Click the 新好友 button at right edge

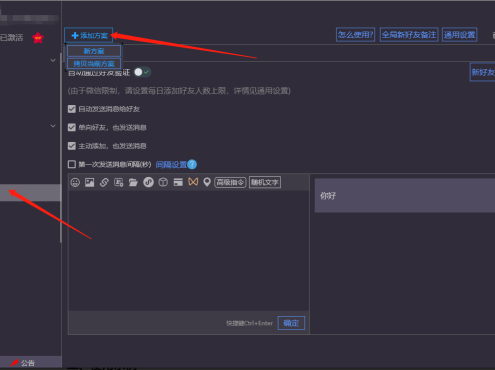(482, 72)
